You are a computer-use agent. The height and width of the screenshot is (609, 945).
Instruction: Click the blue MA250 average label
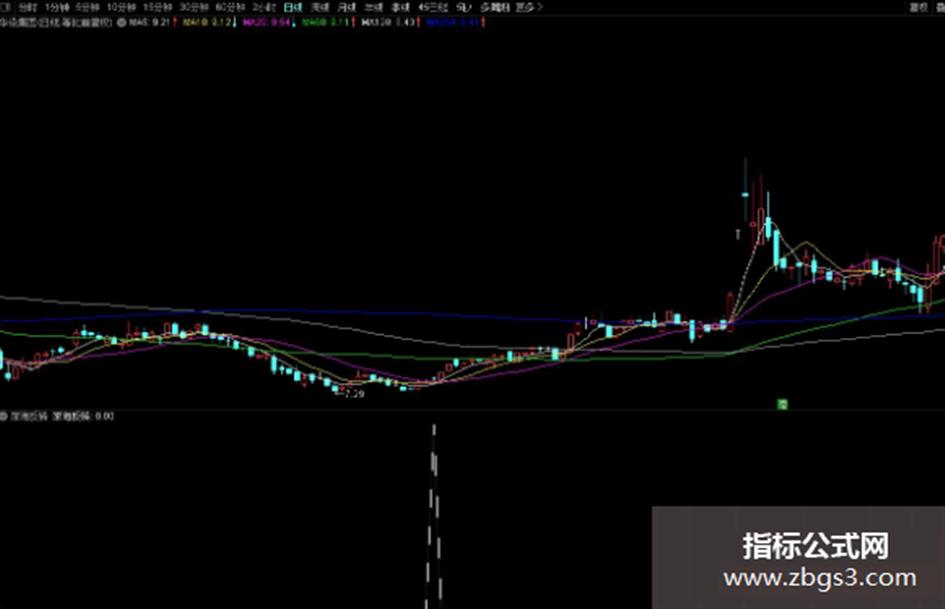pyautogui.click(x=453, y=22)
